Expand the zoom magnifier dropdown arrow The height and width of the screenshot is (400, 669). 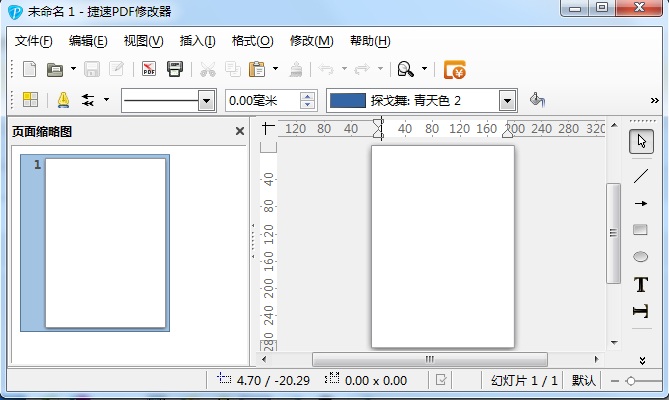424,69
